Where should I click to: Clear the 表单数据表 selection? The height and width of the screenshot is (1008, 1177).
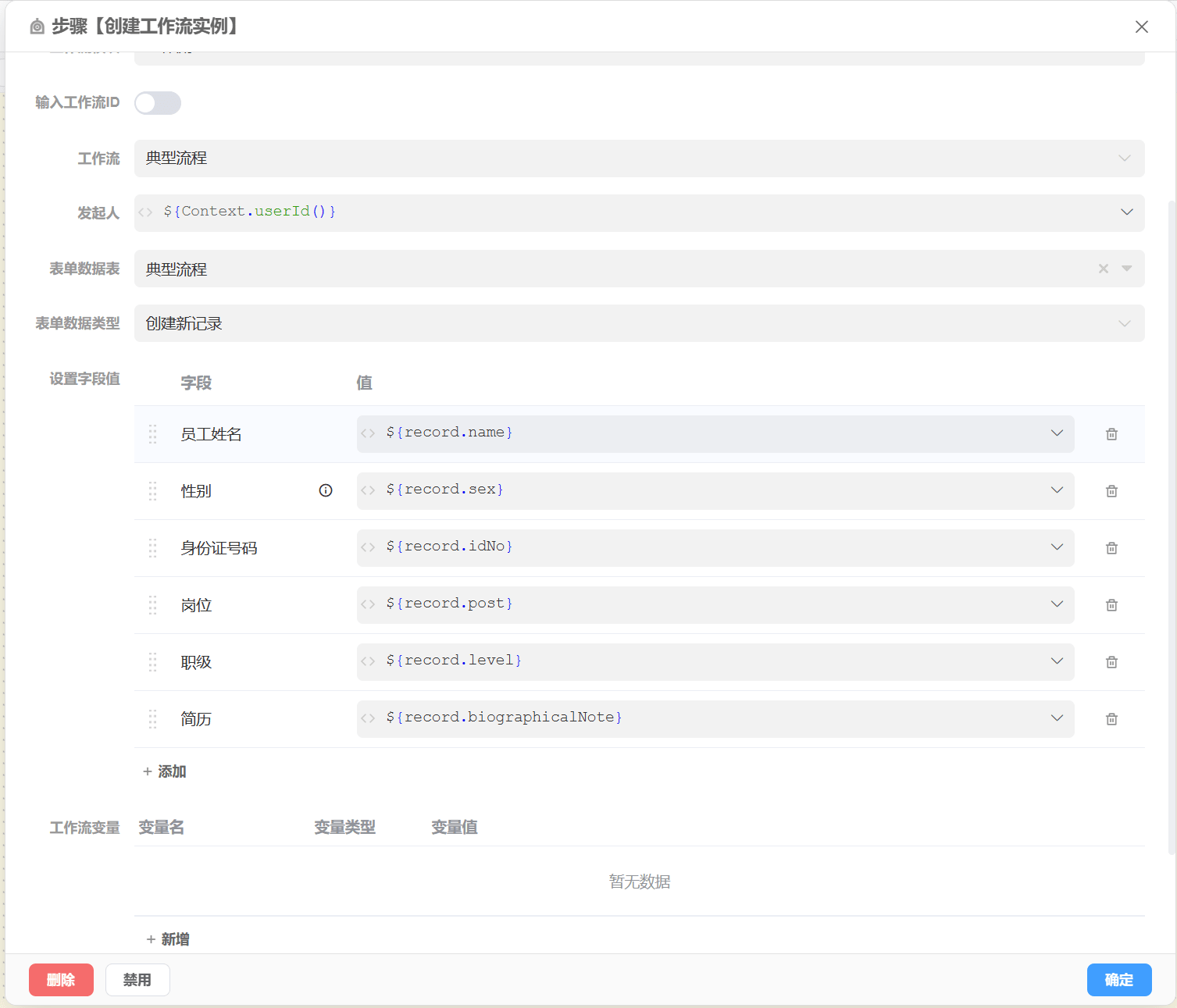click(x=1103, y=269)
